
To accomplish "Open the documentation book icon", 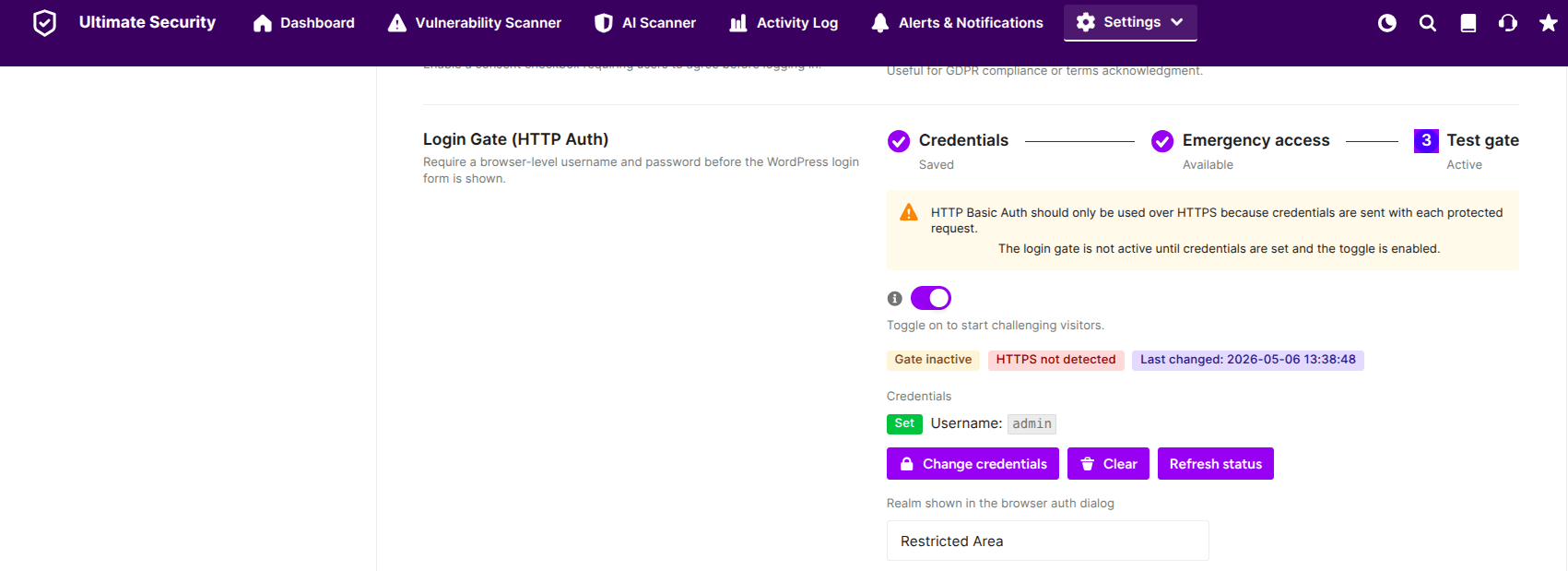I will (x=1468, y=23).
